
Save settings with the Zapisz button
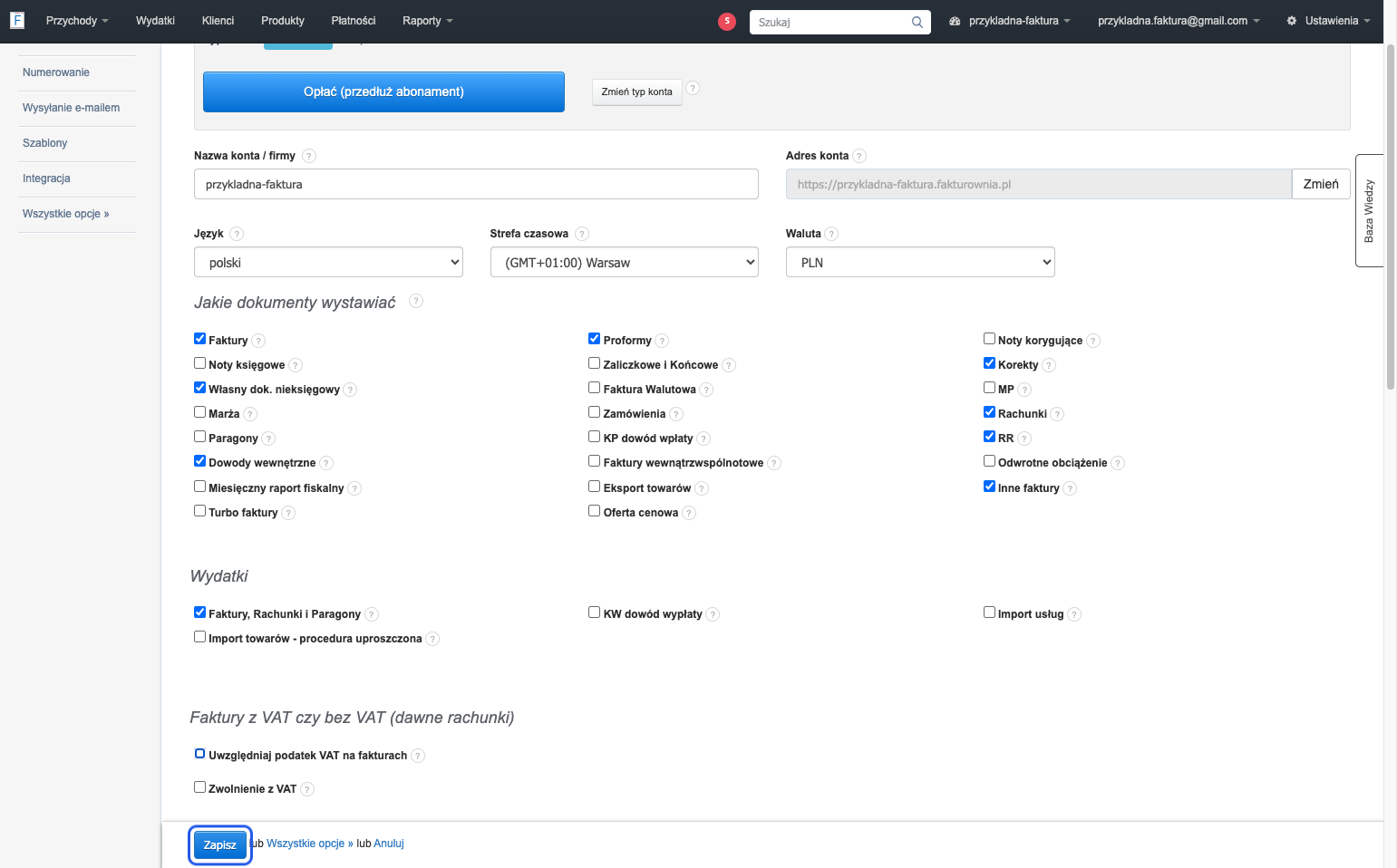pyautogui.click(x=220, y=845)
